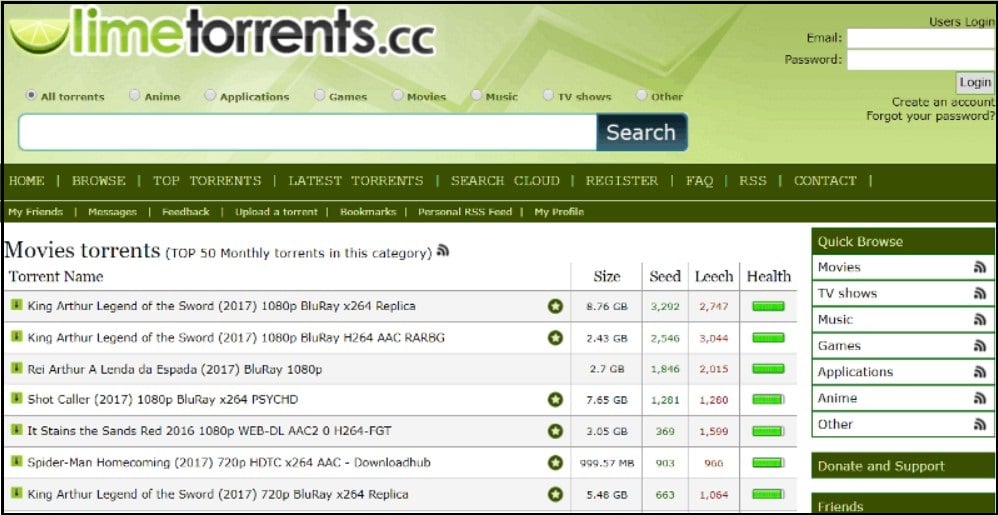Open the My Profile link
The image size is (998, 515).
click(x=559, y=212)
